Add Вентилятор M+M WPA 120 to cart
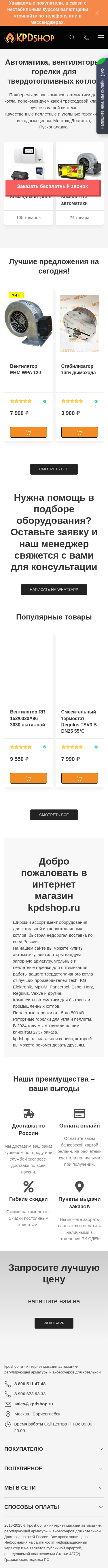 click(28, 432)
